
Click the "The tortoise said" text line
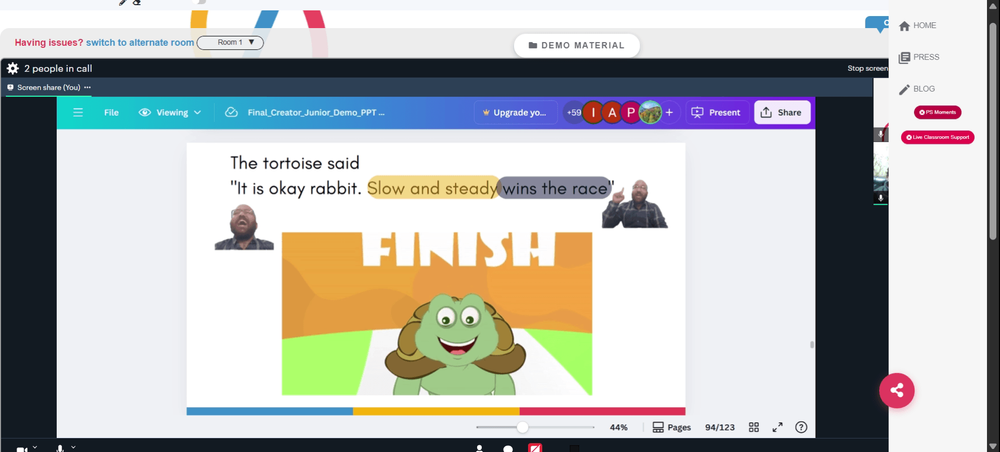[295, 163]
